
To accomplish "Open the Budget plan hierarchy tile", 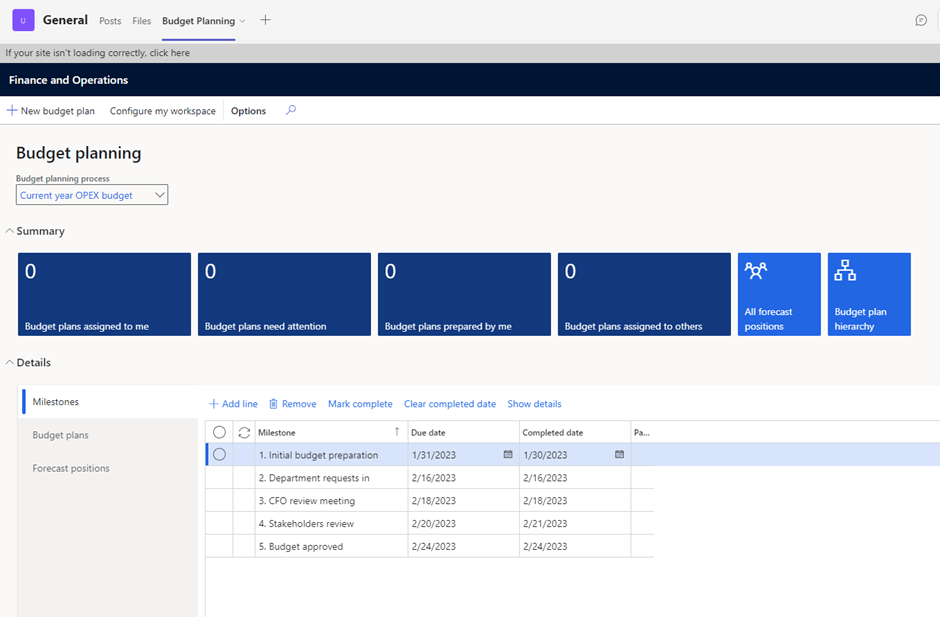I will point(869,294).
